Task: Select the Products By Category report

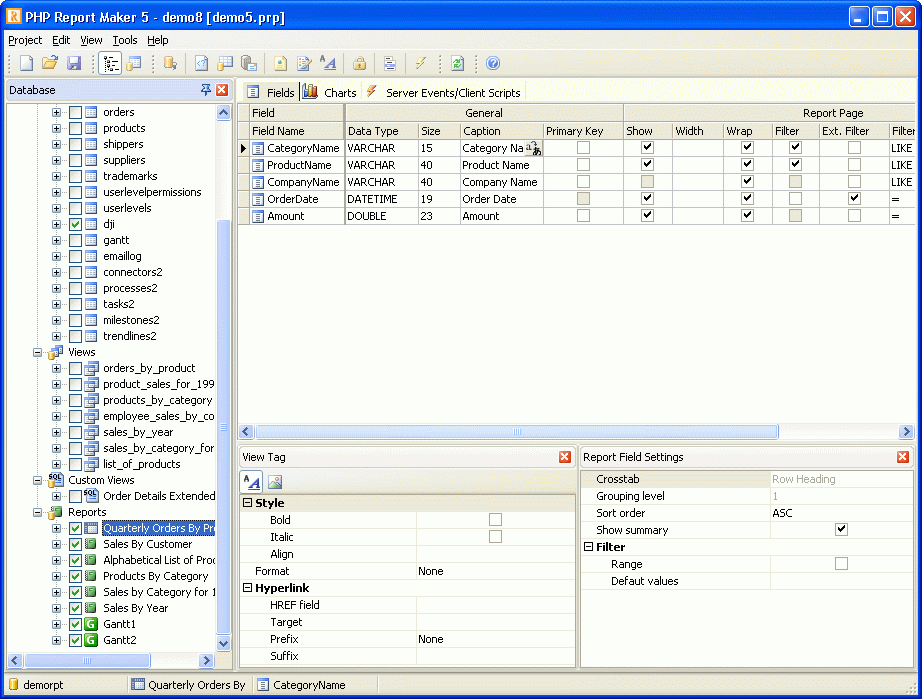Action: [x=156, y=576]
